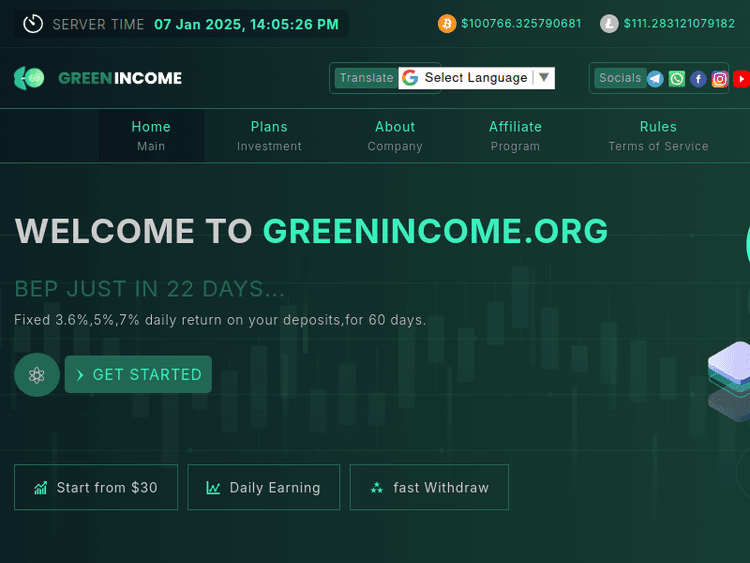Click the GREENINCOME logo text
The width and height of the screenshot is (750, 563).
pos(120,78)
